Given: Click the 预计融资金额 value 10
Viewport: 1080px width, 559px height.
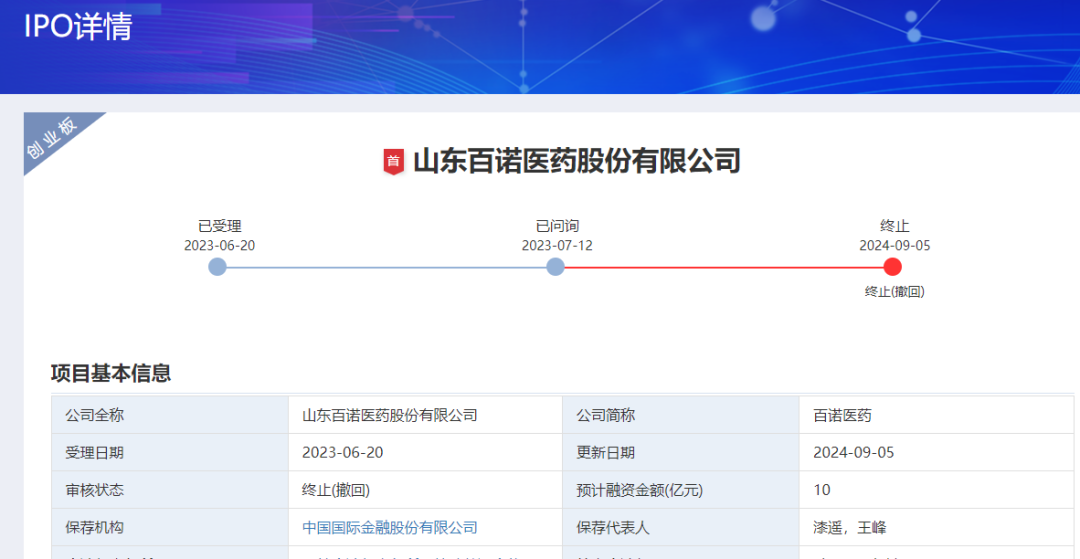Looking at the screenshot, I should [x=822, y=491].
